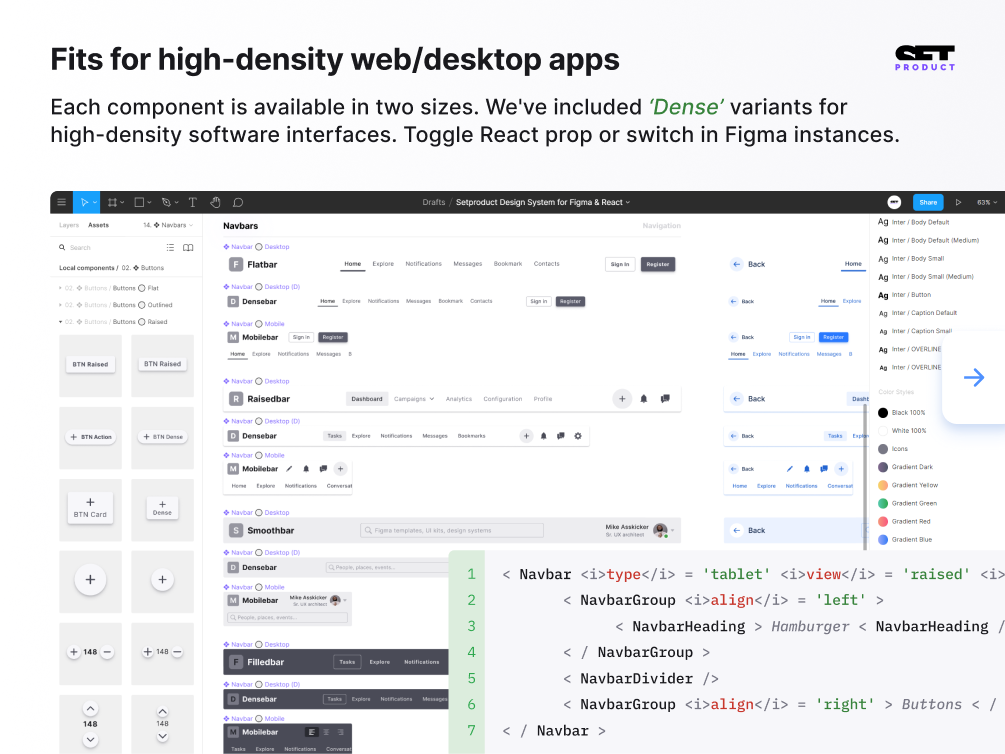1005x754 pixels.
Task: Open shape tools dropdown arrow
Action: tap(149, 203)
